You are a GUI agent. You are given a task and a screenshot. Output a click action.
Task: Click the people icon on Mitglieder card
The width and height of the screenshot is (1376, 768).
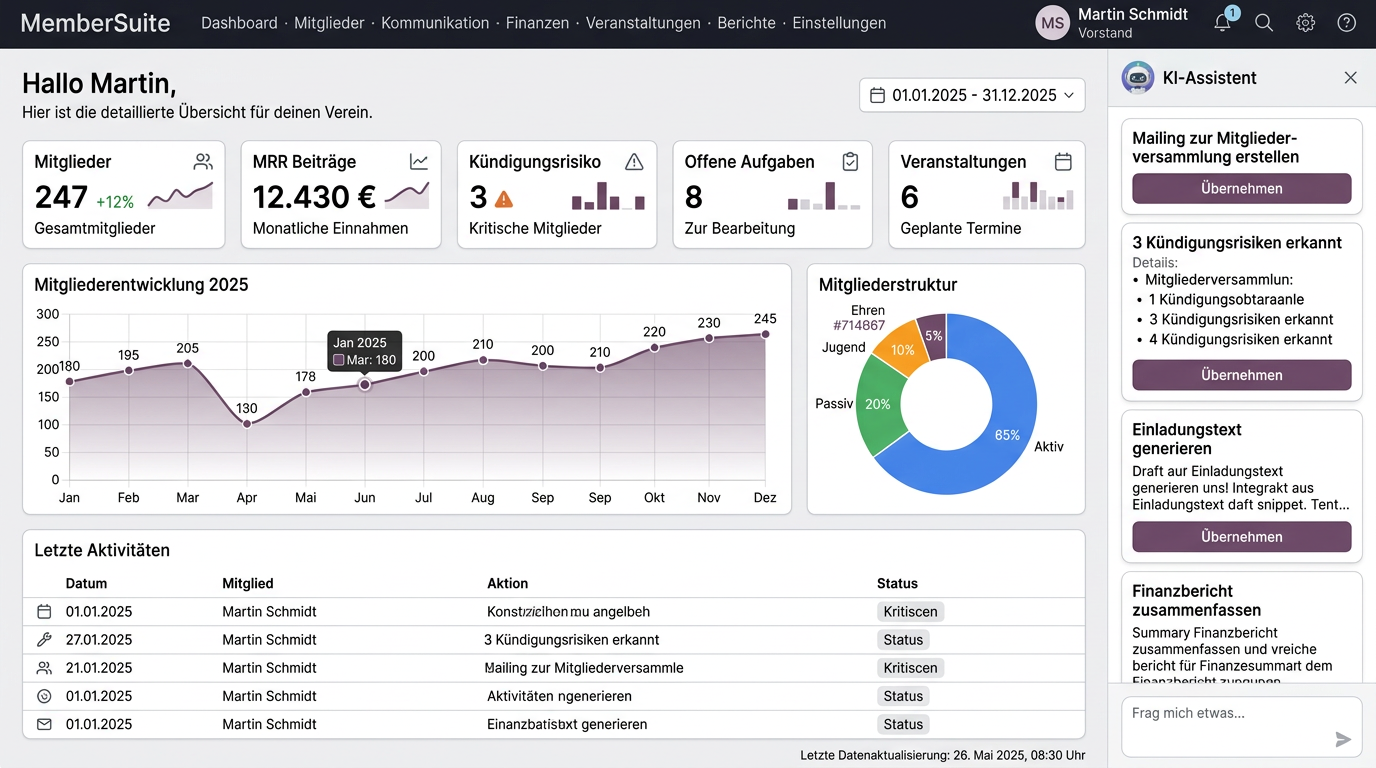203,161
